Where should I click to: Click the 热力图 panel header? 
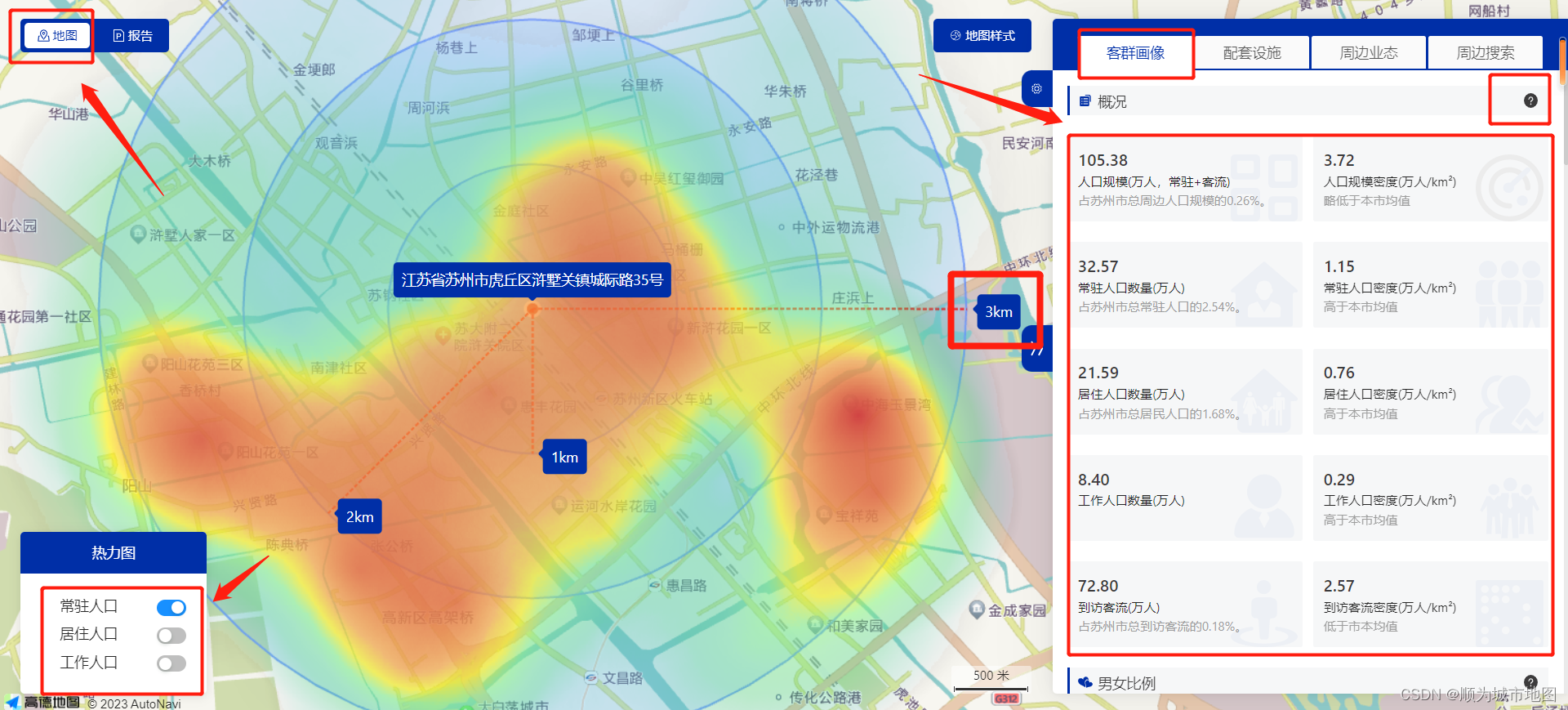[114, 553]
